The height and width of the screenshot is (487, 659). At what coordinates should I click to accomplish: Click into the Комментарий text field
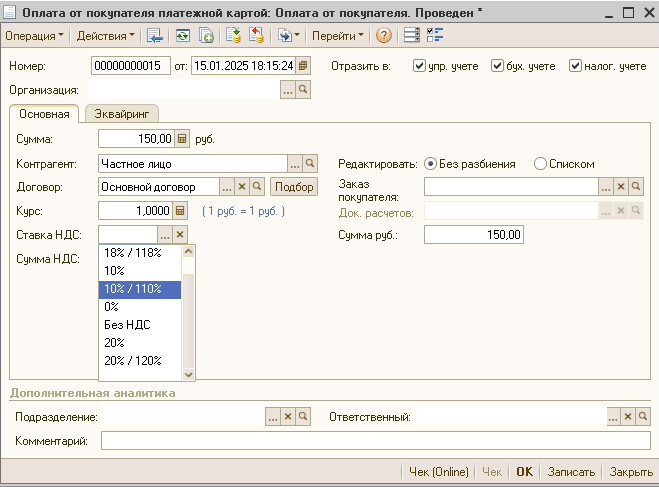(375, 441)
